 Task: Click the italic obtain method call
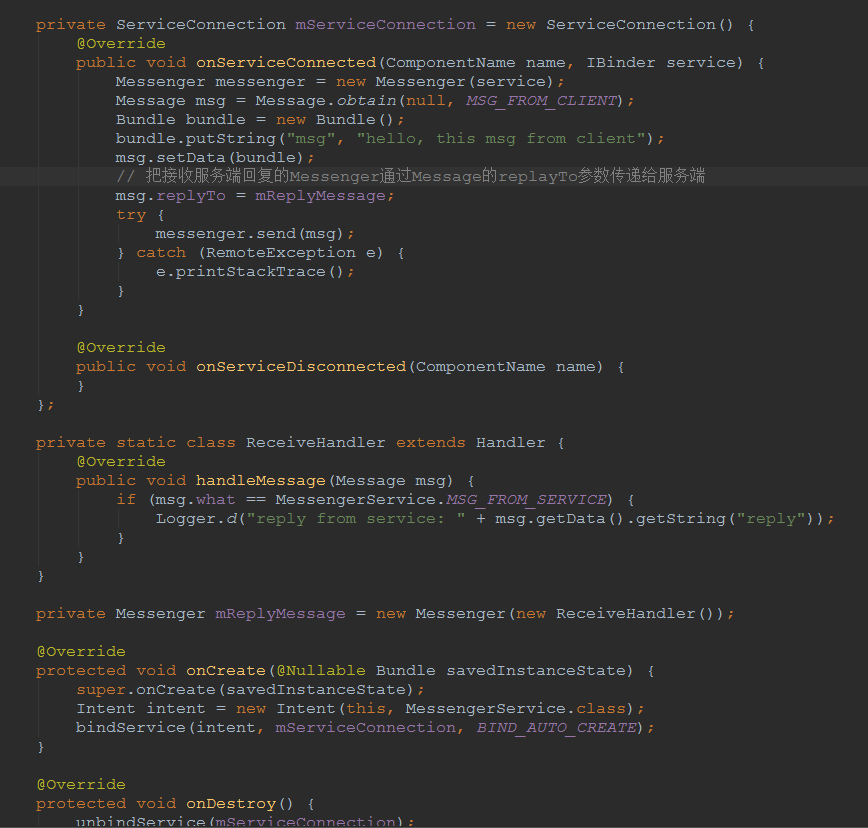click(366, 101)
